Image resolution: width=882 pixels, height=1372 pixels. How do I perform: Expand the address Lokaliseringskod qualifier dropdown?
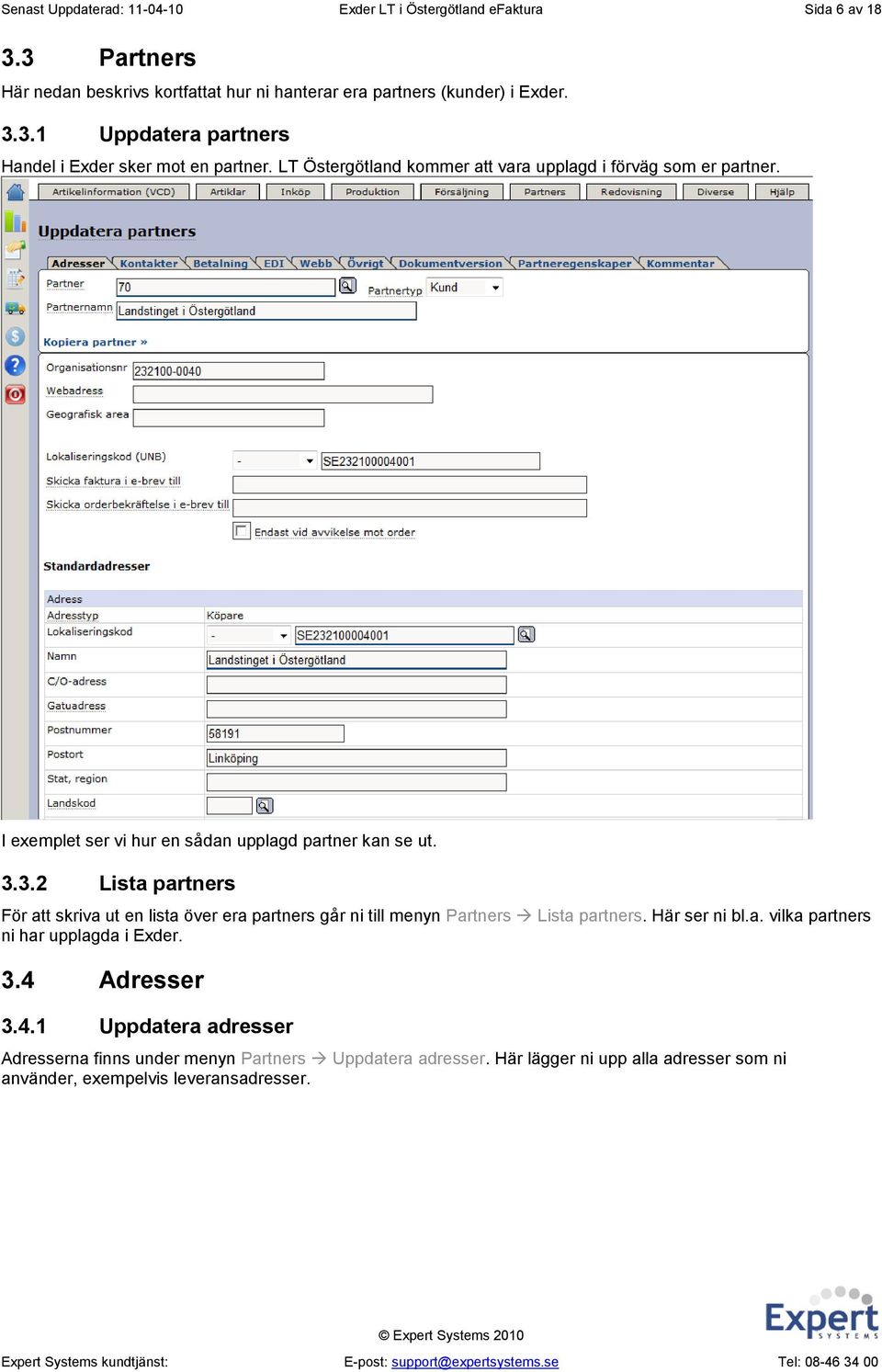249,635
